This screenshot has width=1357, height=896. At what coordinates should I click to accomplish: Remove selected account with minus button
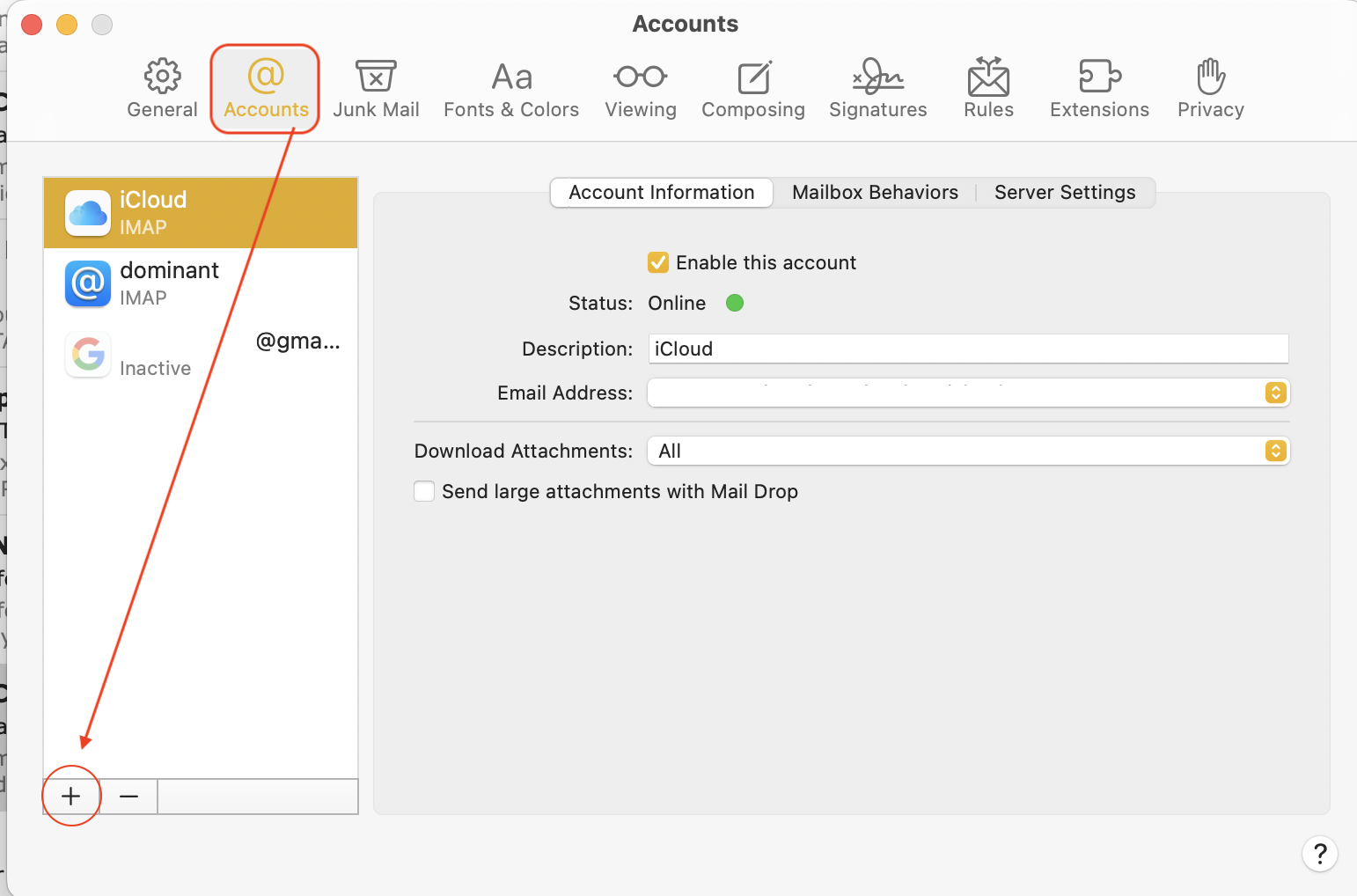128,797
